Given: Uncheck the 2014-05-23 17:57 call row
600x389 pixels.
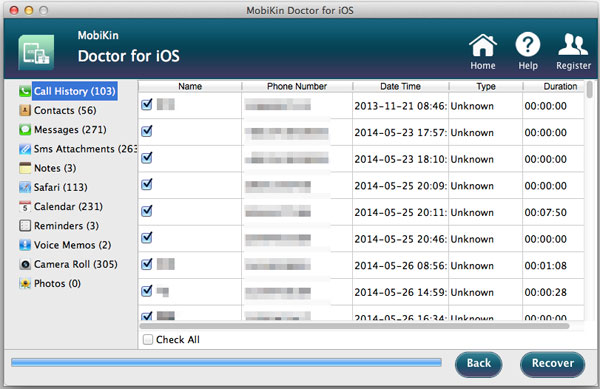Looking at the screenshot, I should [147, 131].
